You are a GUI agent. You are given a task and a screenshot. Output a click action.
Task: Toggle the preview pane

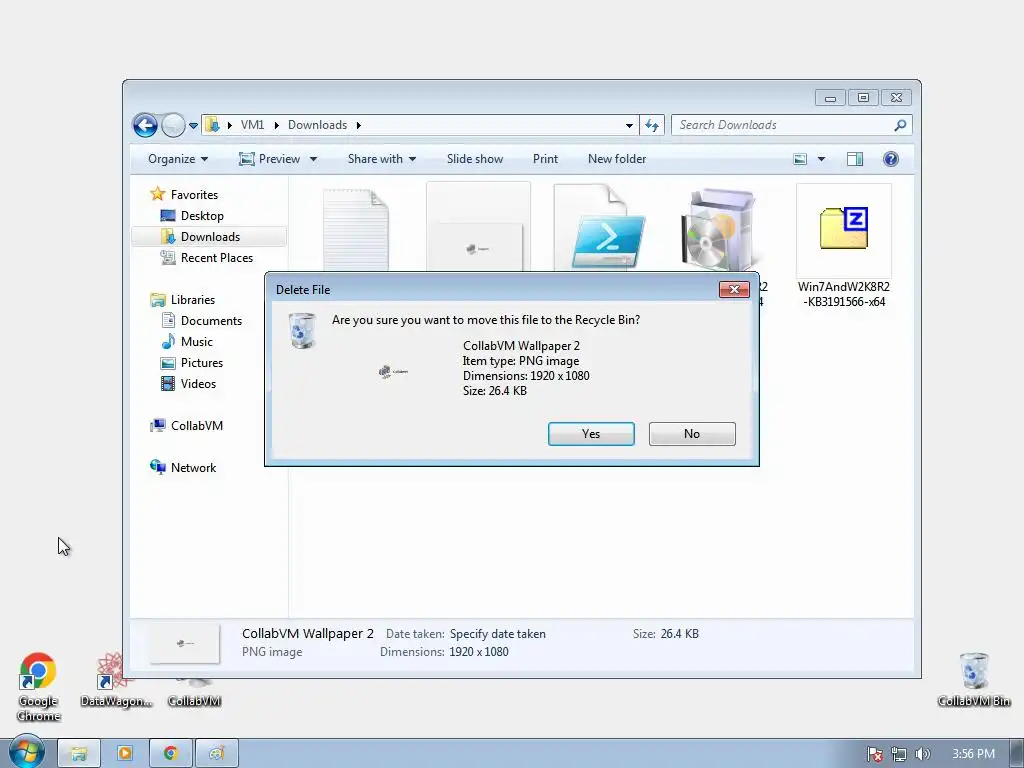pyautogui.click(x=855, y=159)
